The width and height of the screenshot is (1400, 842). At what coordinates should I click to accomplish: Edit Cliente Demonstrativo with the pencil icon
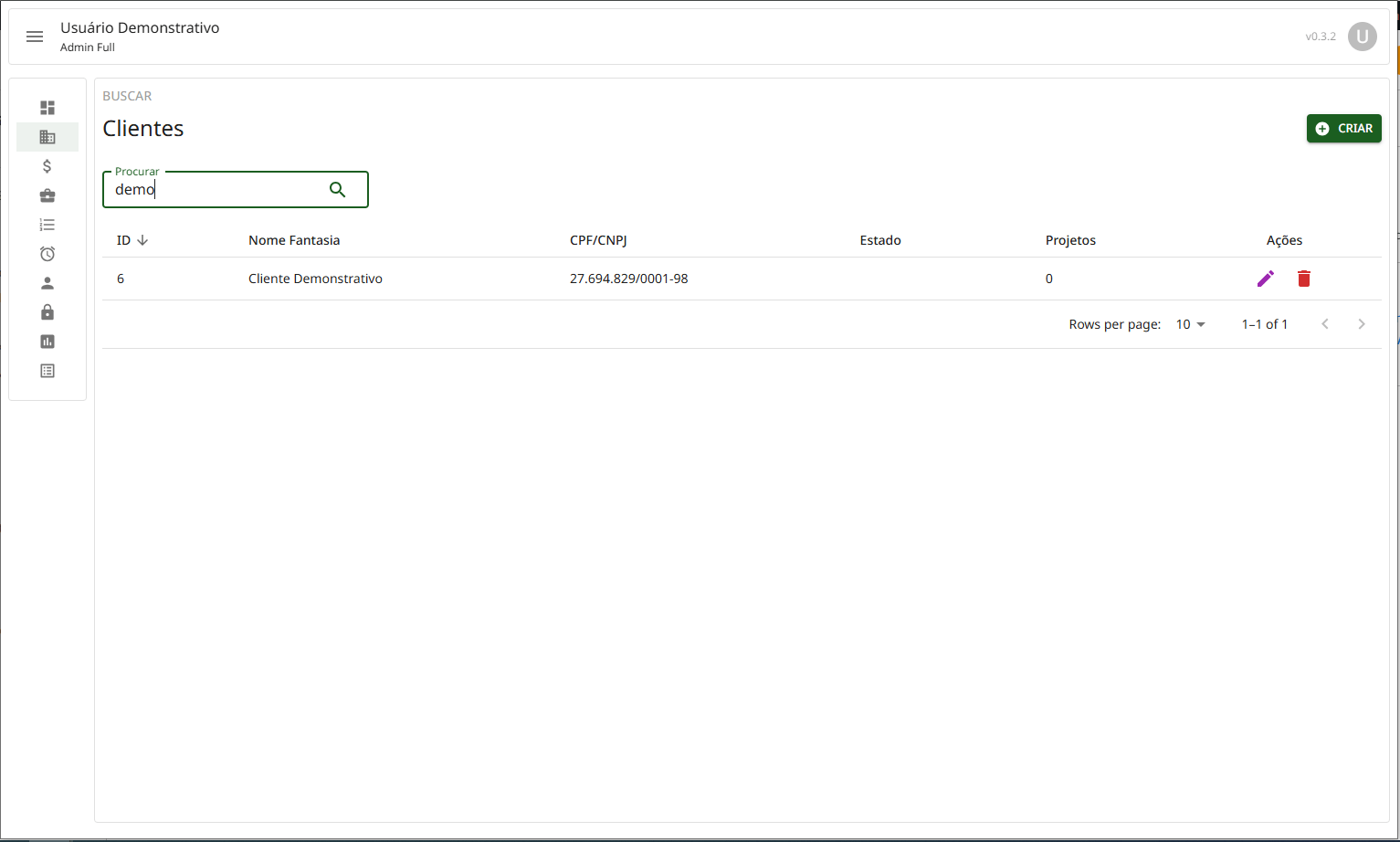pos(1265,279)
